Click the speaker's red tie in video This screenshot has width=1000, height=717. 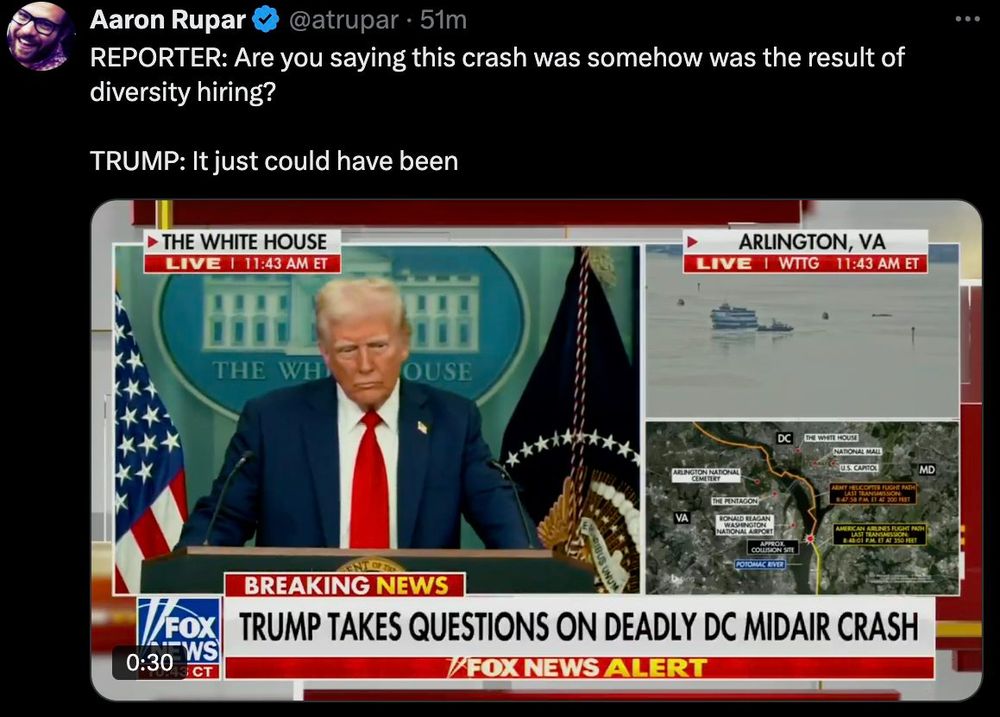[x=369, y=480]
